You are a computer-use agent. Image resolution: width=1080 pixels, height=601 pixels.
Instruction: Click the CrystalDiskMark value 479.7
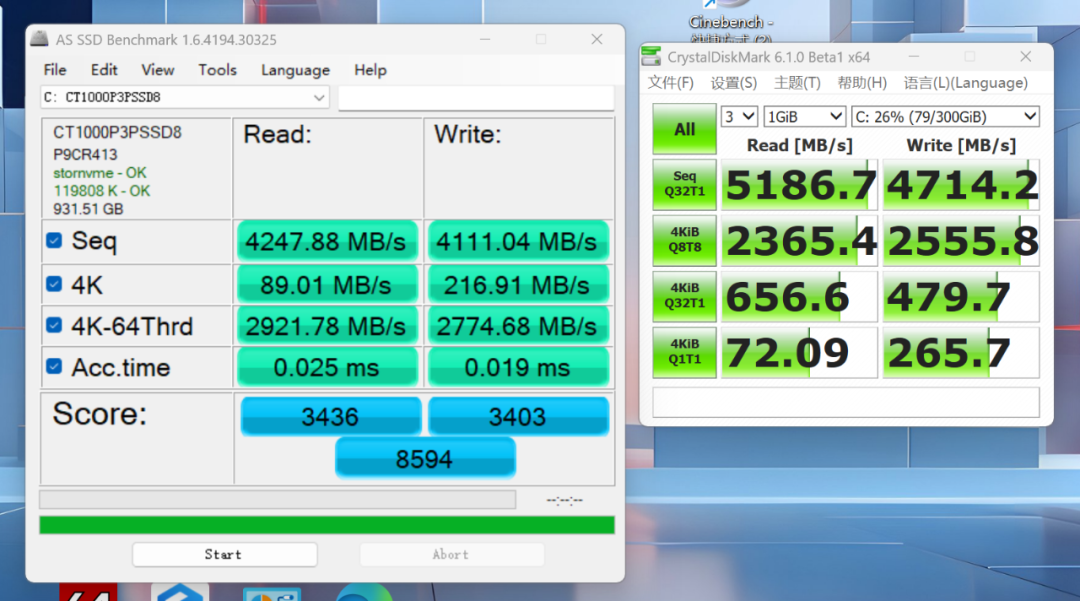pyautogui.click(x=962, y=296)
